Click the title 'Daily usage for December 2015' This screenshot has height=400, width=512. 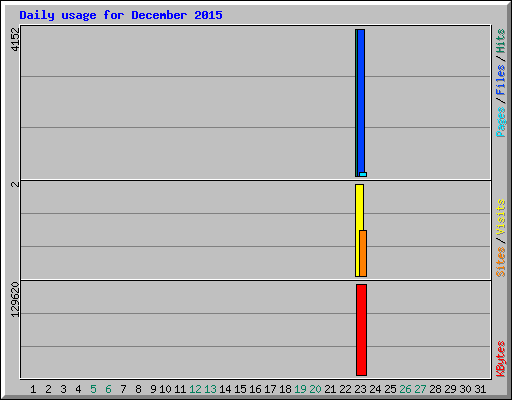121,15
